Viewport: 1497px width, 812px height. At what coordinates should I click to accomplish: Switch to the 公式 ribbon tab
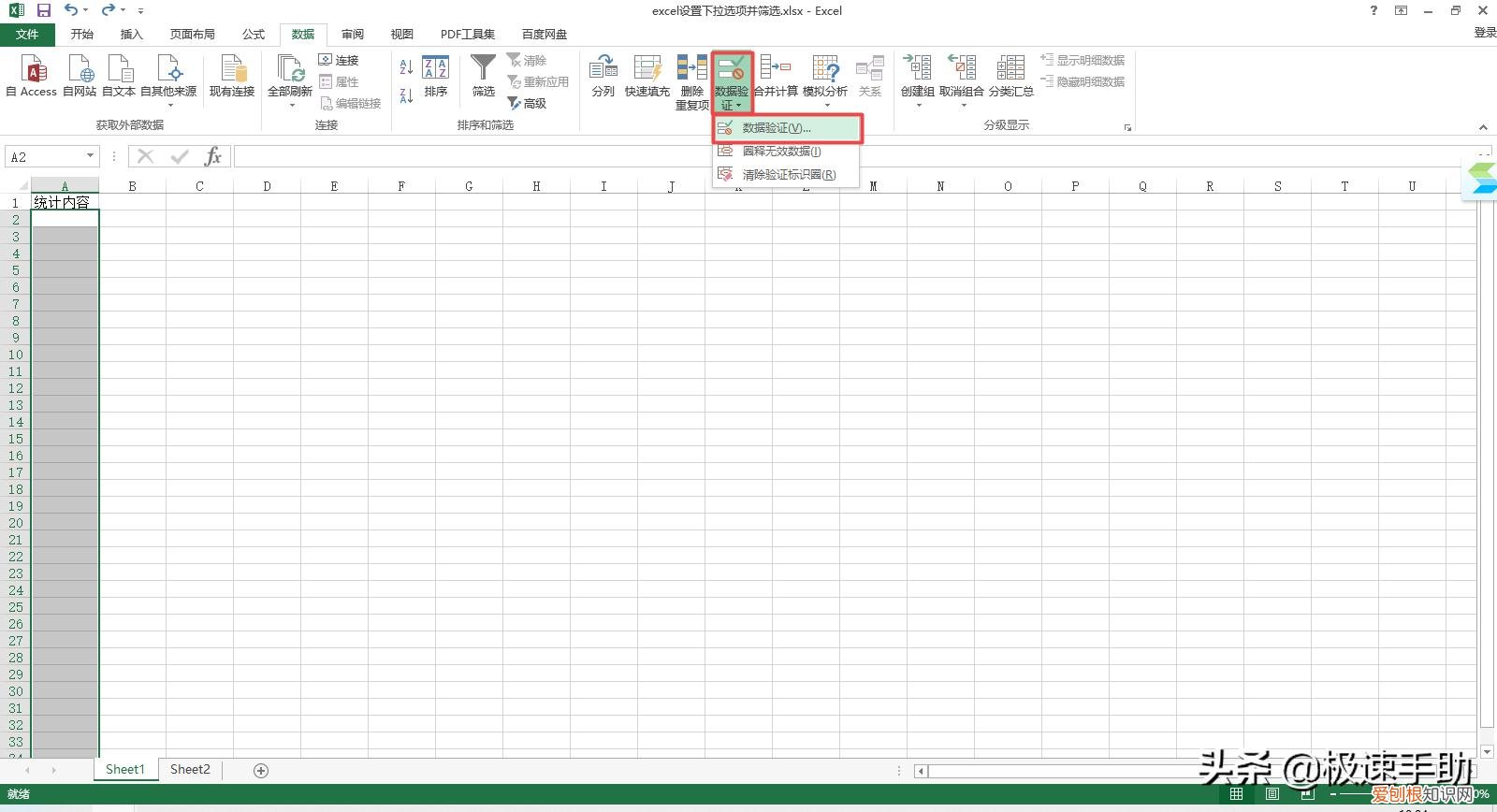(x=254, y=35)
